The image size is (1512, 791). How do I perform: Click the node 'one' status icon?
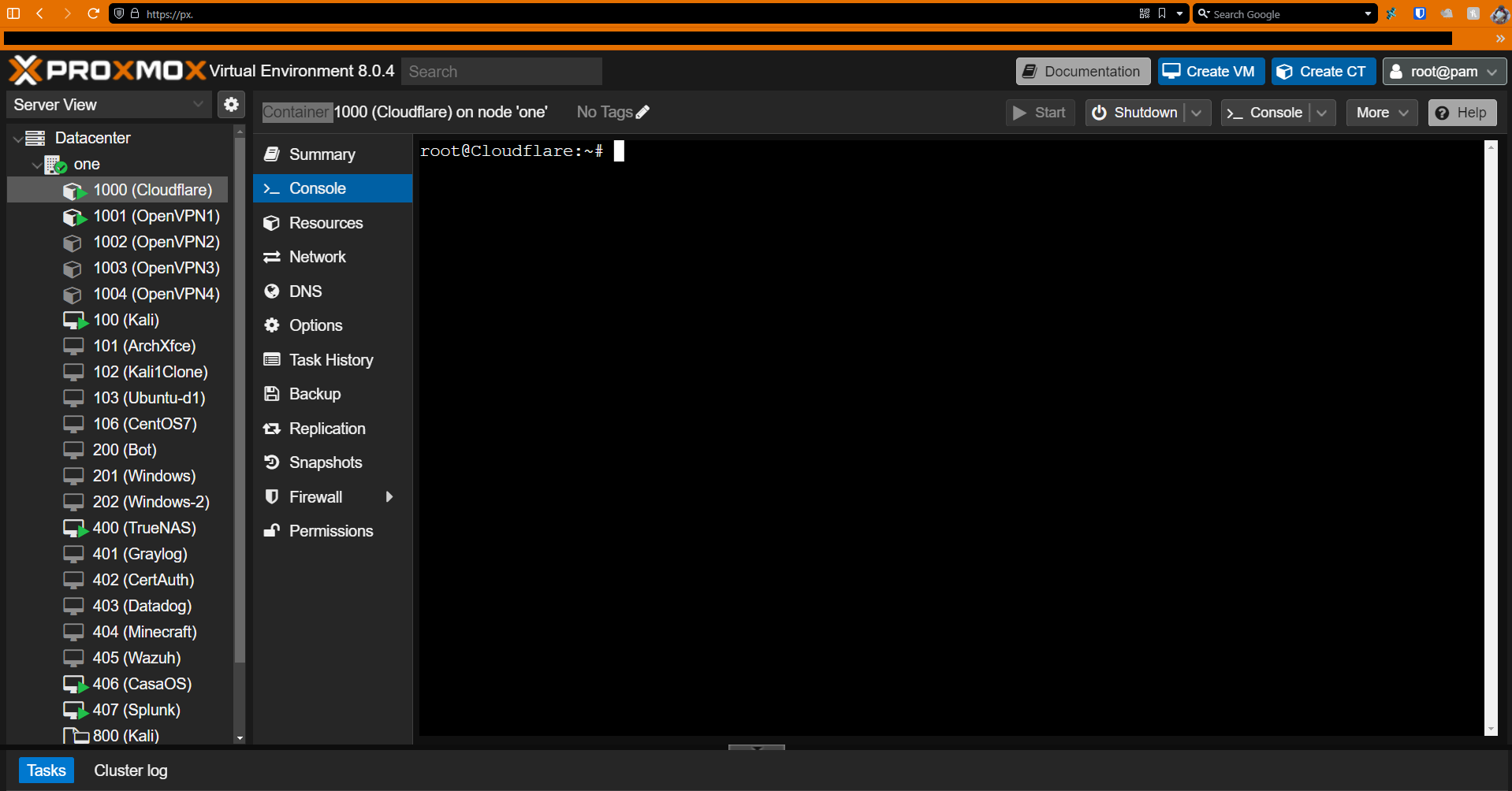click(55, 164)
